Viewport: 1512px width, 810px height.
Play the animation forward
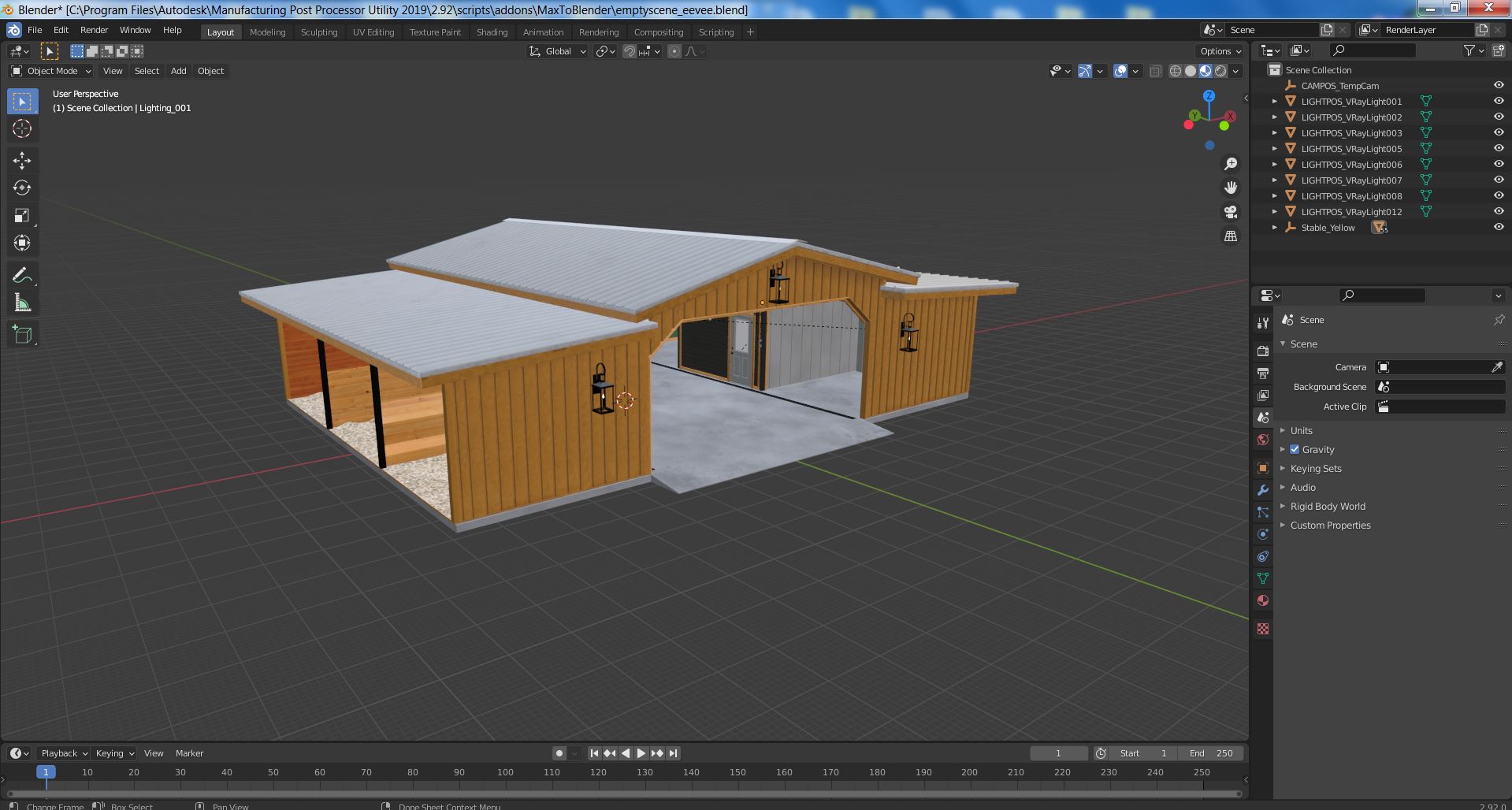click(x=641, y=753)
